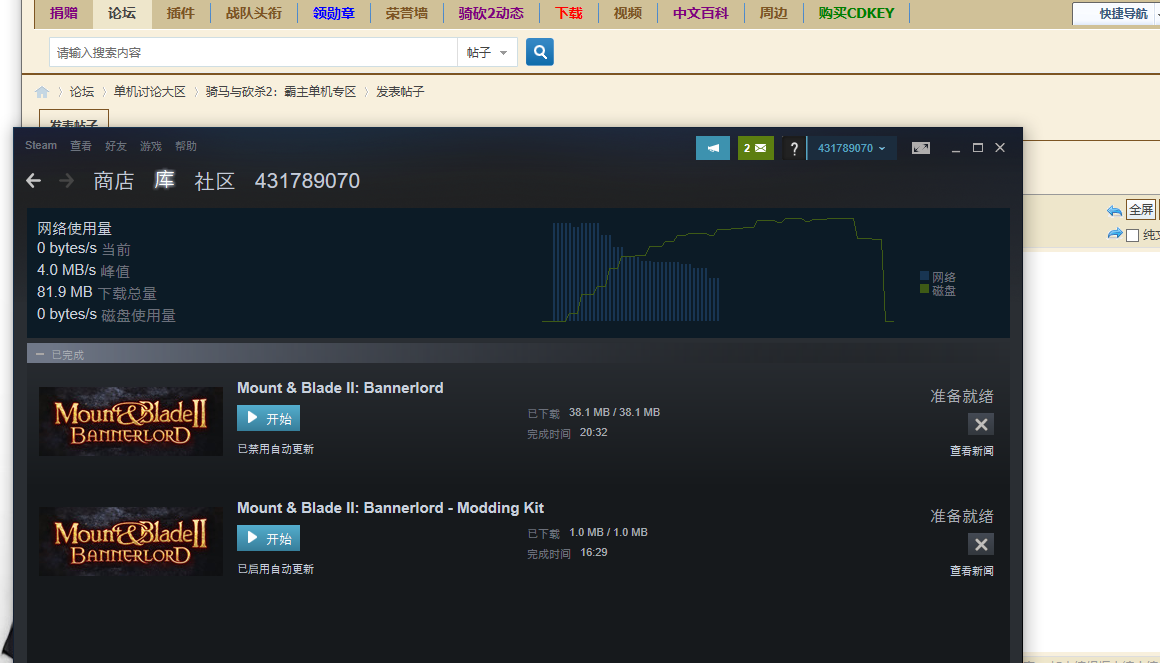The image size is (1160, 663).
Task: Open the 荣誉墙 forum nav tab
Action: [407, 13]
